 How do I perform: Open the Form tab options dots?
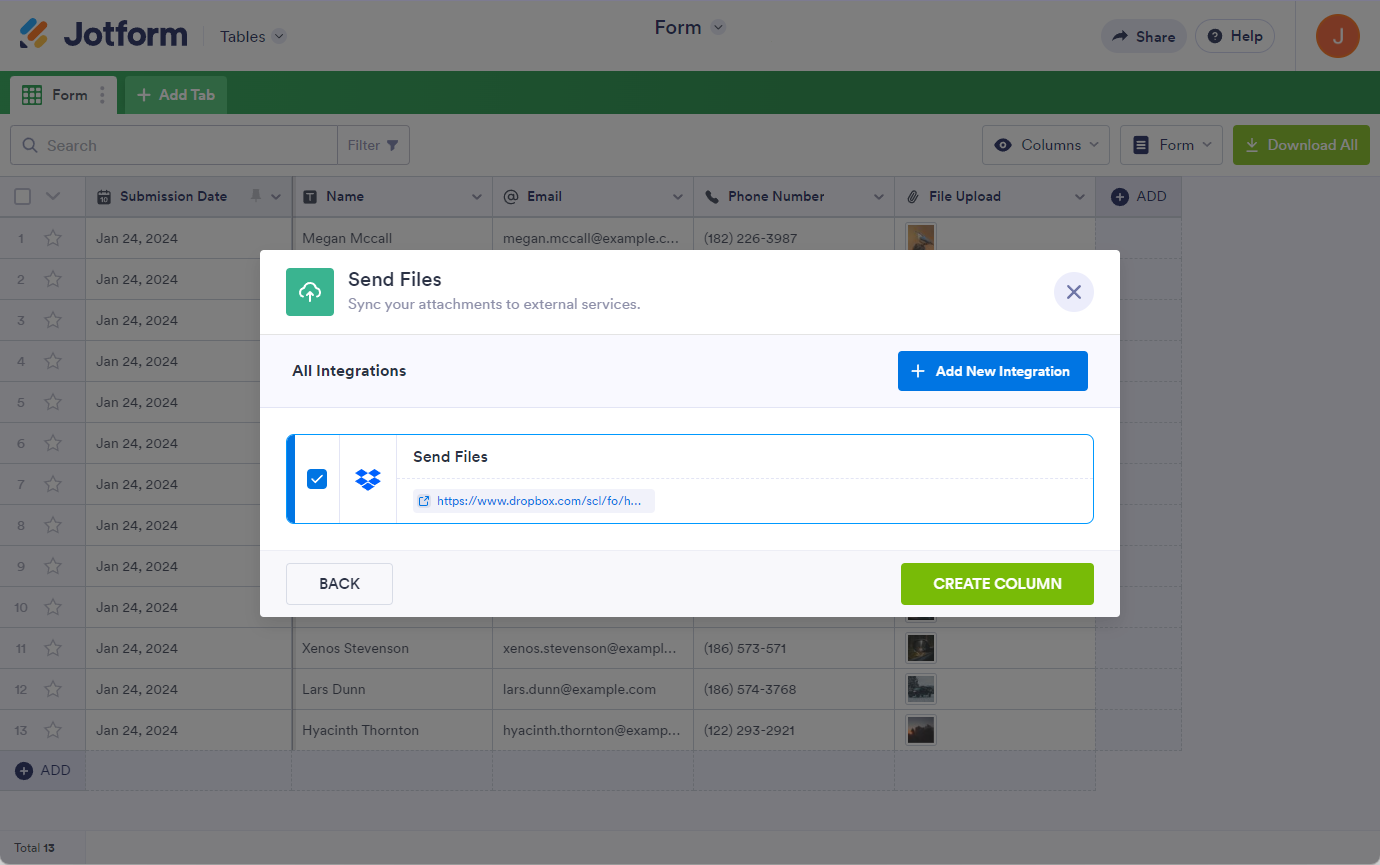[102, 95]
